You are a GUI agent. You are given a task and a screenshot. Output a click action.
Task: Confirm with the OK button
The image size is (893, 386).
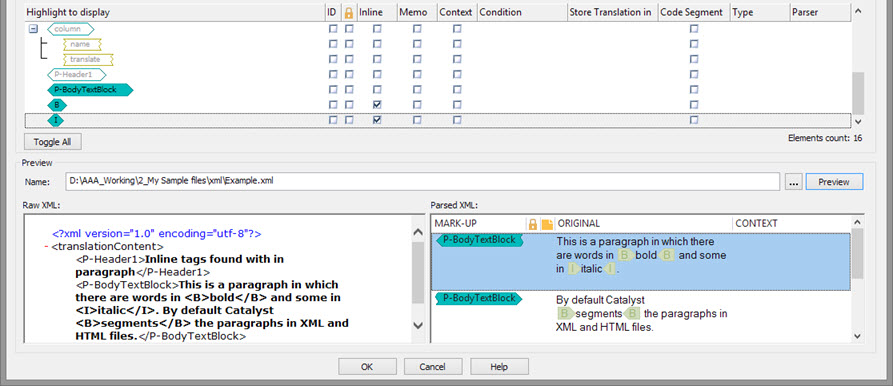(367, 367)
